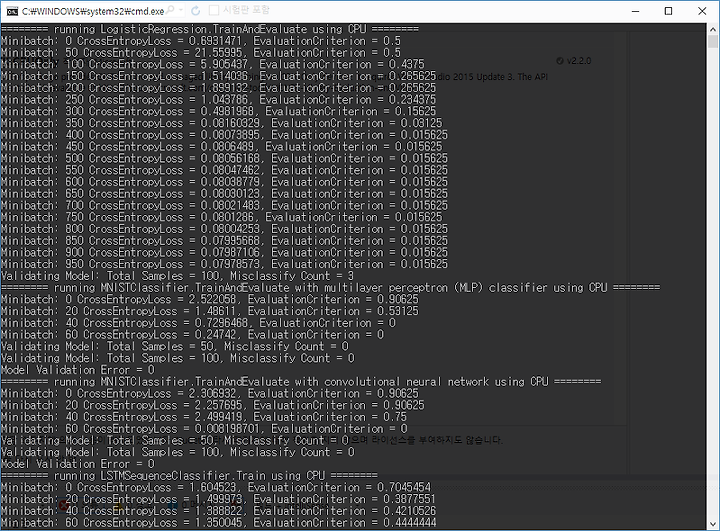Image resolution: width=720 pixels, height=531 pixels.
Task: Click the loss value 1.043786
Action: point(224,100)
